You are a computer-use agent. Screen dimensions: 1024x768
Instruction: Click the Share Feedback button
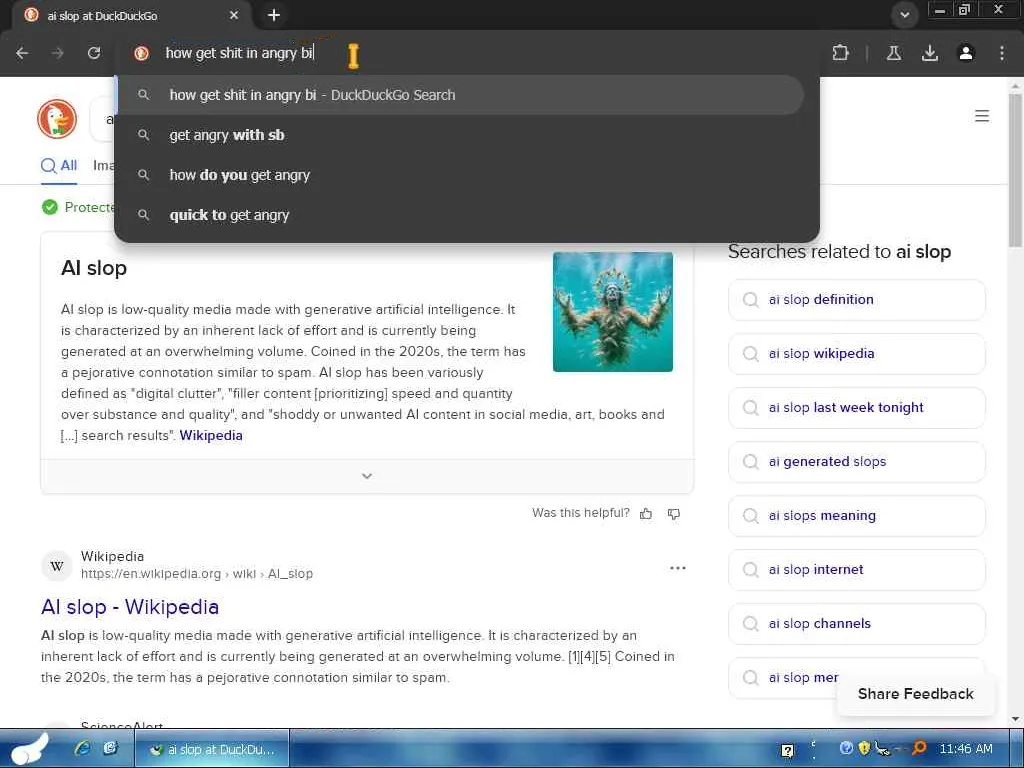[916, 694]
